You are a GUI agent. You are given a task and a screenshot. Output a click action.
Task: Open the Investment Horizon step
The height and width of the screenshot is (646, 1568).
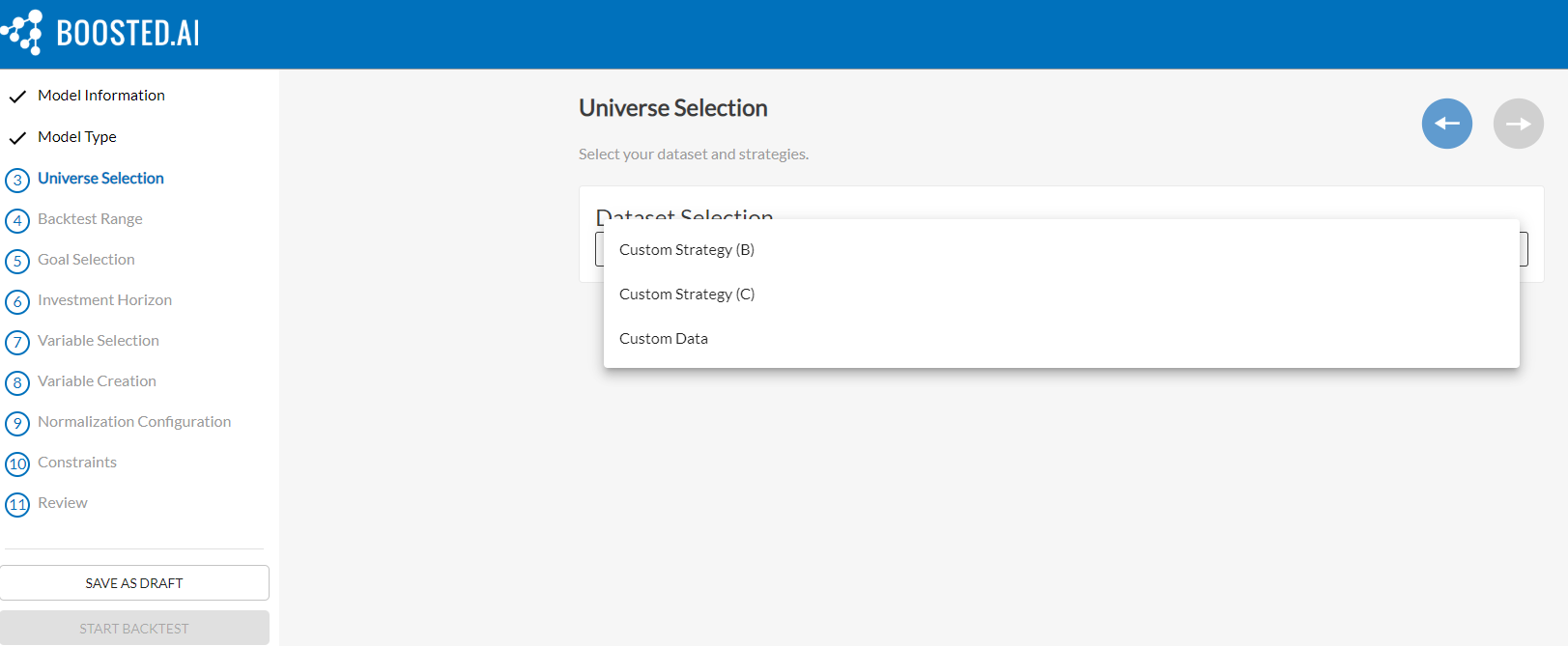[x=104, y=299]
